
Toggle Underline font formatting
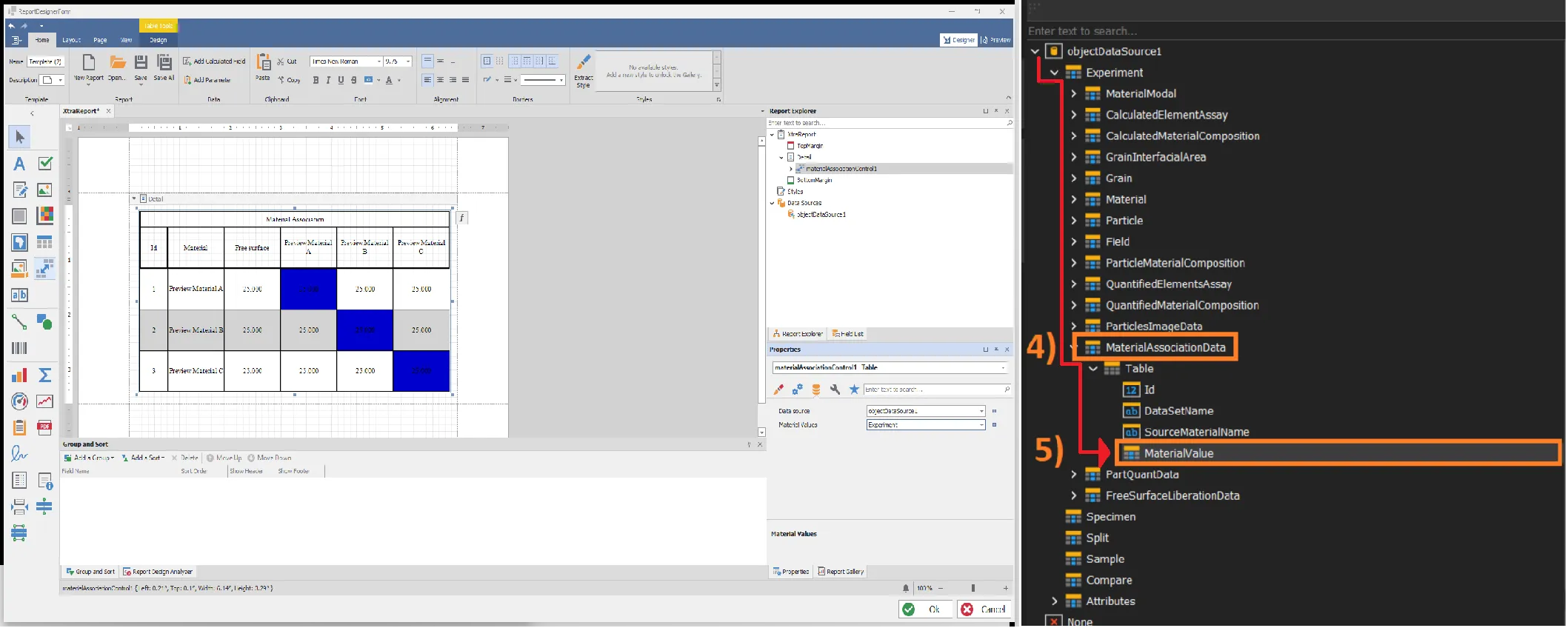pos(341,80)
